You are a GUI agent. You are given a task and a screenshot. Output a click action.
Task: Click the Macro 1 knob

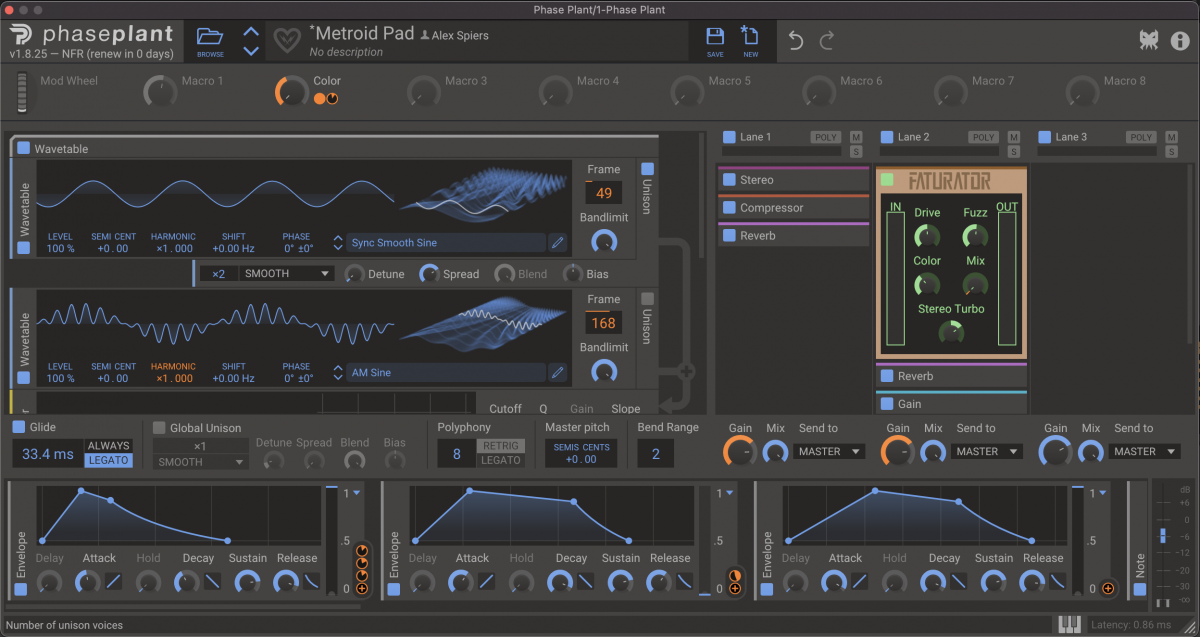click(x=160, y=93)
